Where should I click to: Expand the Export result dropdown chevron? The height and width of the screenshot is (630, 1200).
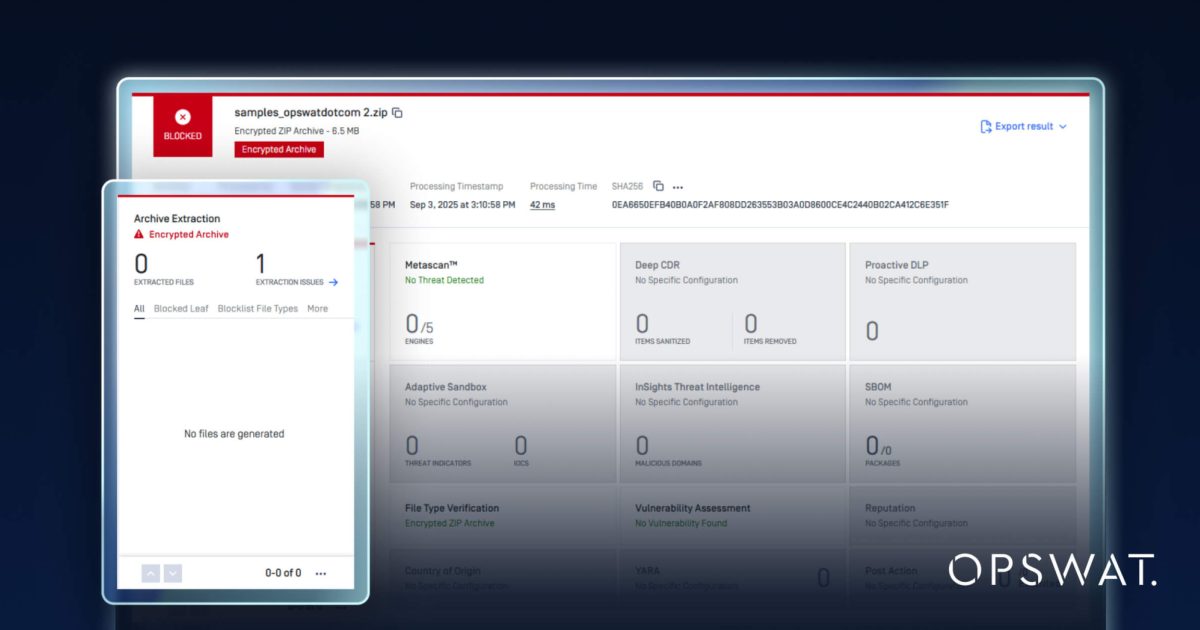[1062, 127]
